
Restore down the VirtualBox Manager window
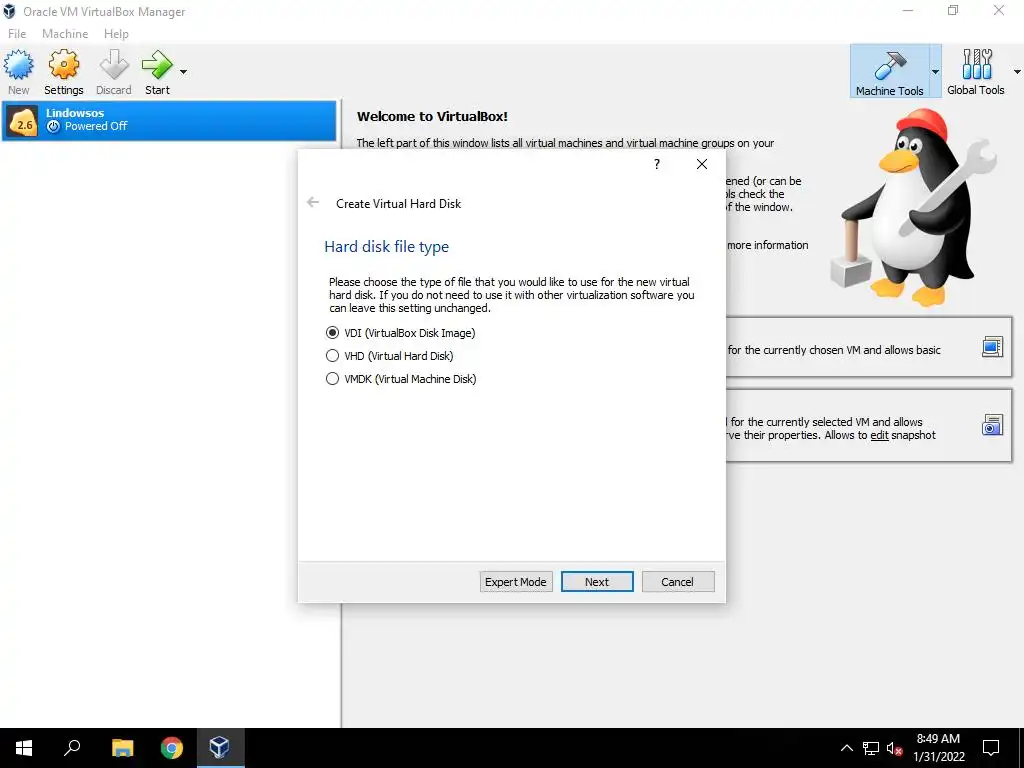pyautogui.click(x=953, y=11)
